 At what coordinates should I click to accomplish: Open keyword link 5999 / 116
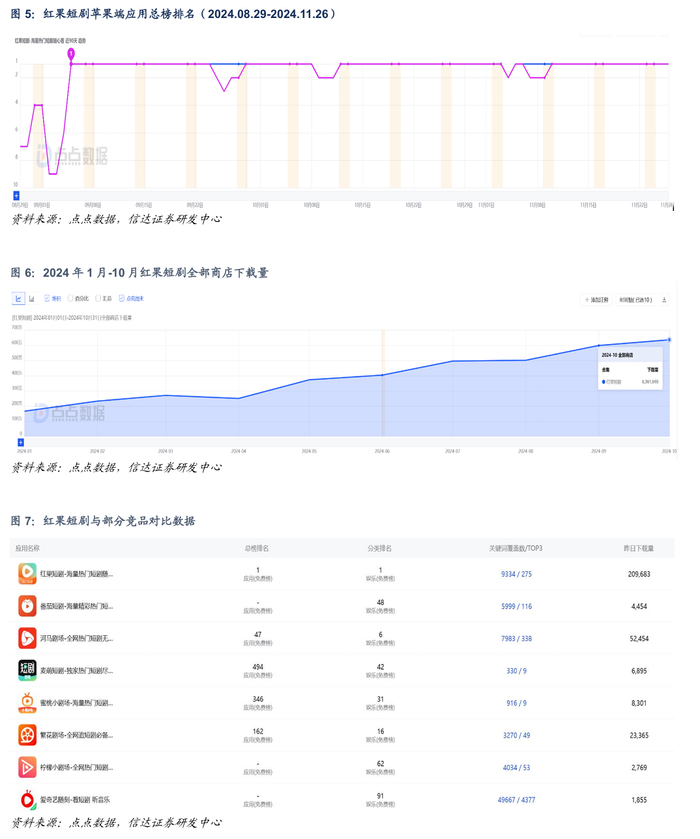[x=516, y=606]
